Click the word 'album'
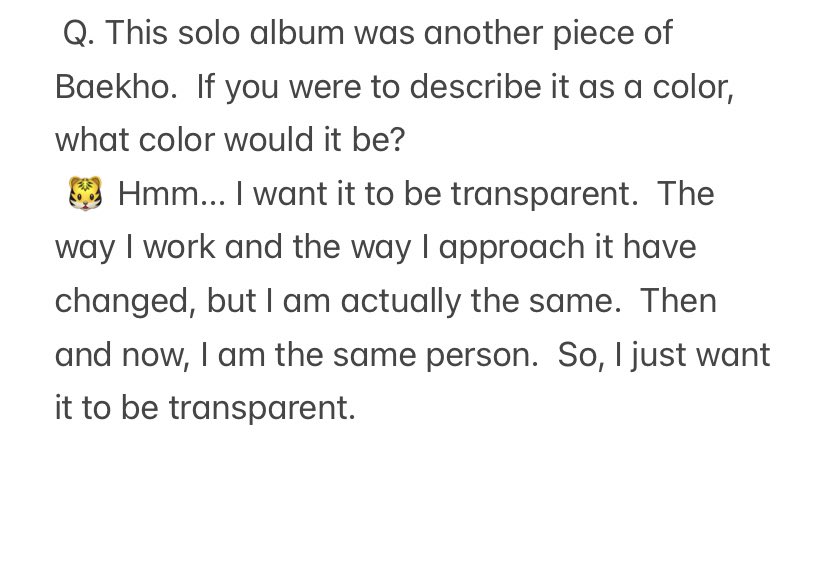Screen dimensions: 827x574 pyautogui.click(x=297, y=33)
